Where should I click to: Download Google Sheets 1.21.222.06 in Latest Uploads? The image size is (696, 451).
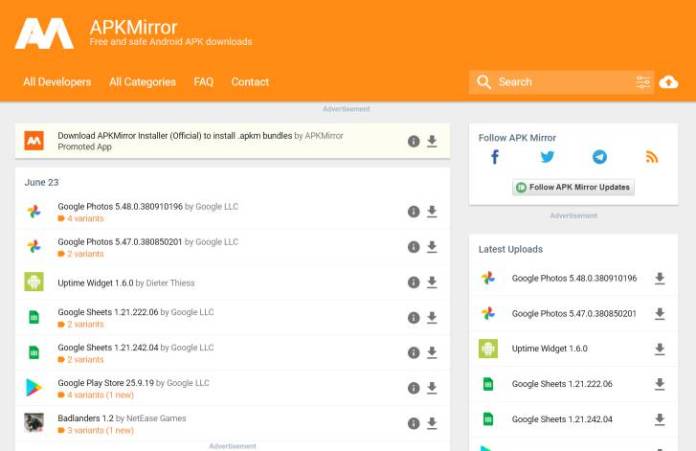[x=660, y=384]
